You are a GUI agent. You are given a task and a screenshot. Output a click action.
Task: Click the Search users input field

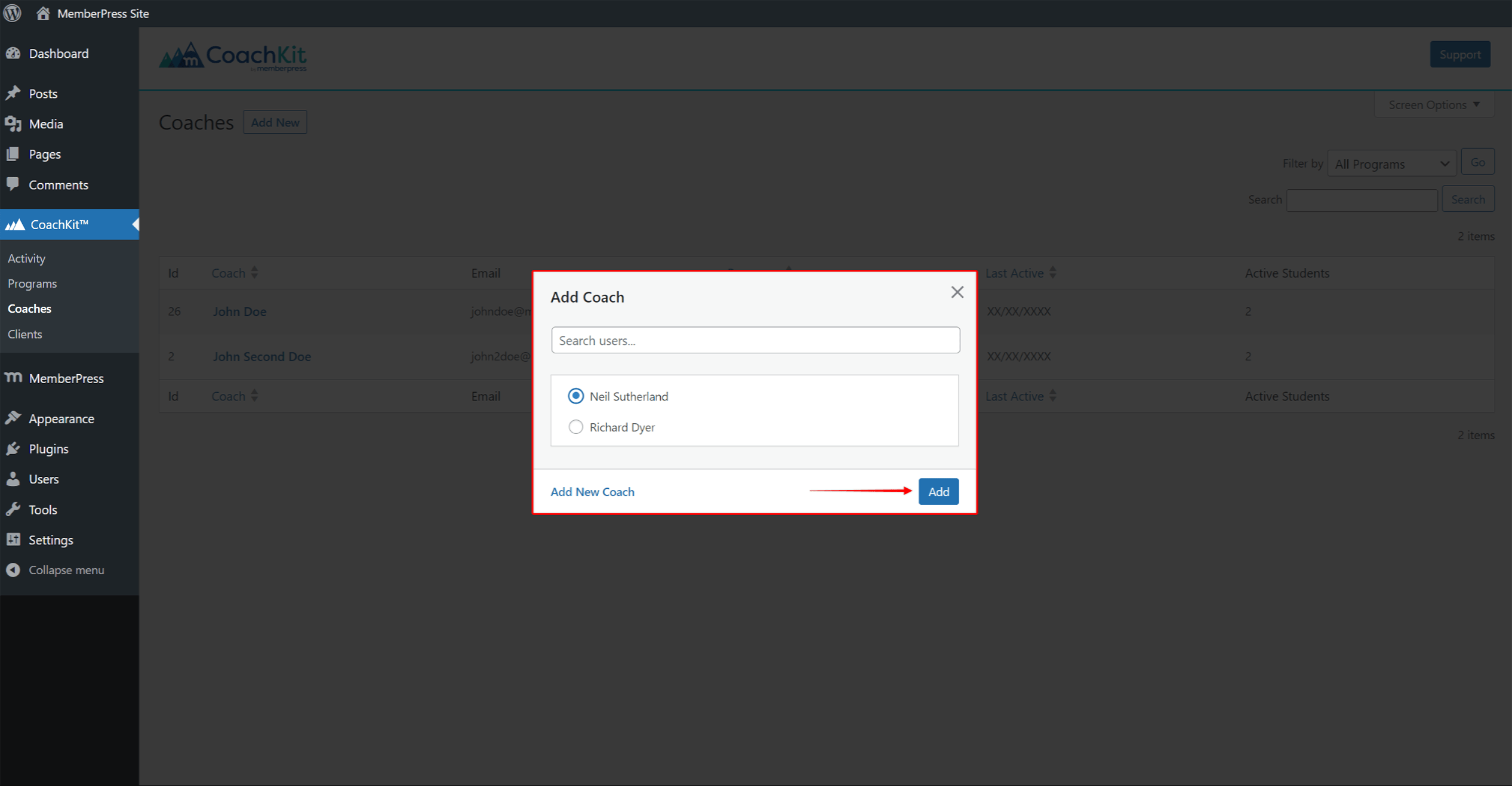pos(755,340)
